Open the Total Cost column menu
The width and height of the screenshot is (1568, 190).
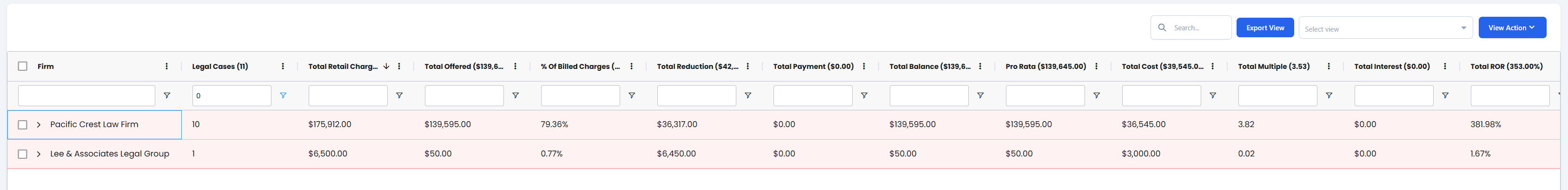(x=1212, y=67)
